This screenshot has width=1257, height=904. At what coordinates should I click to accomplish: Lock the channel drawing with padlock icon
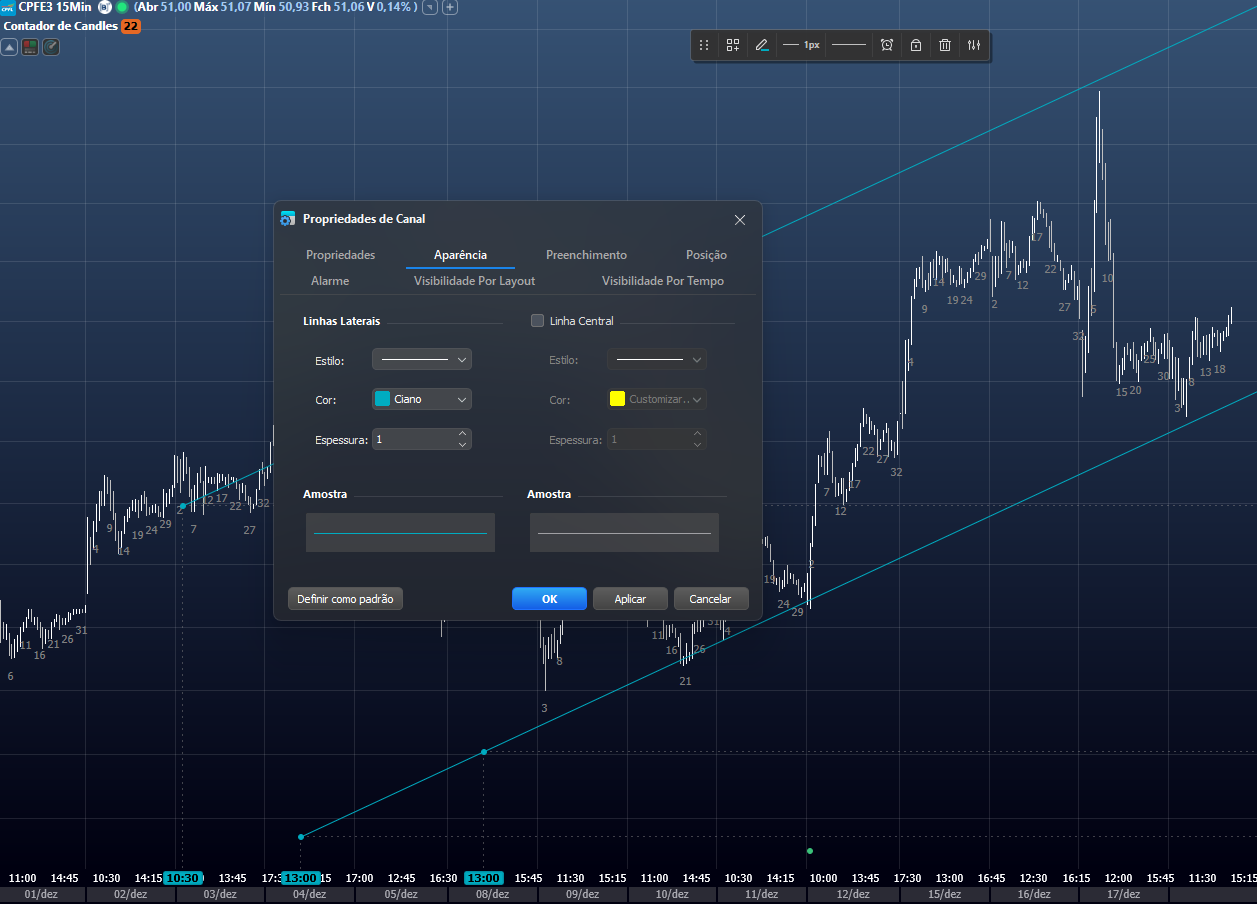(x=915, y=45)
